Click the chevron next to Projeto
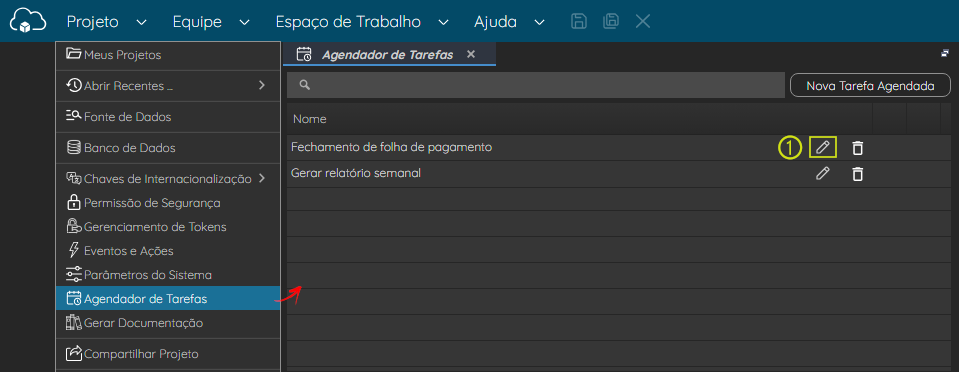The image size is (959, 372). tap(141, 23)
